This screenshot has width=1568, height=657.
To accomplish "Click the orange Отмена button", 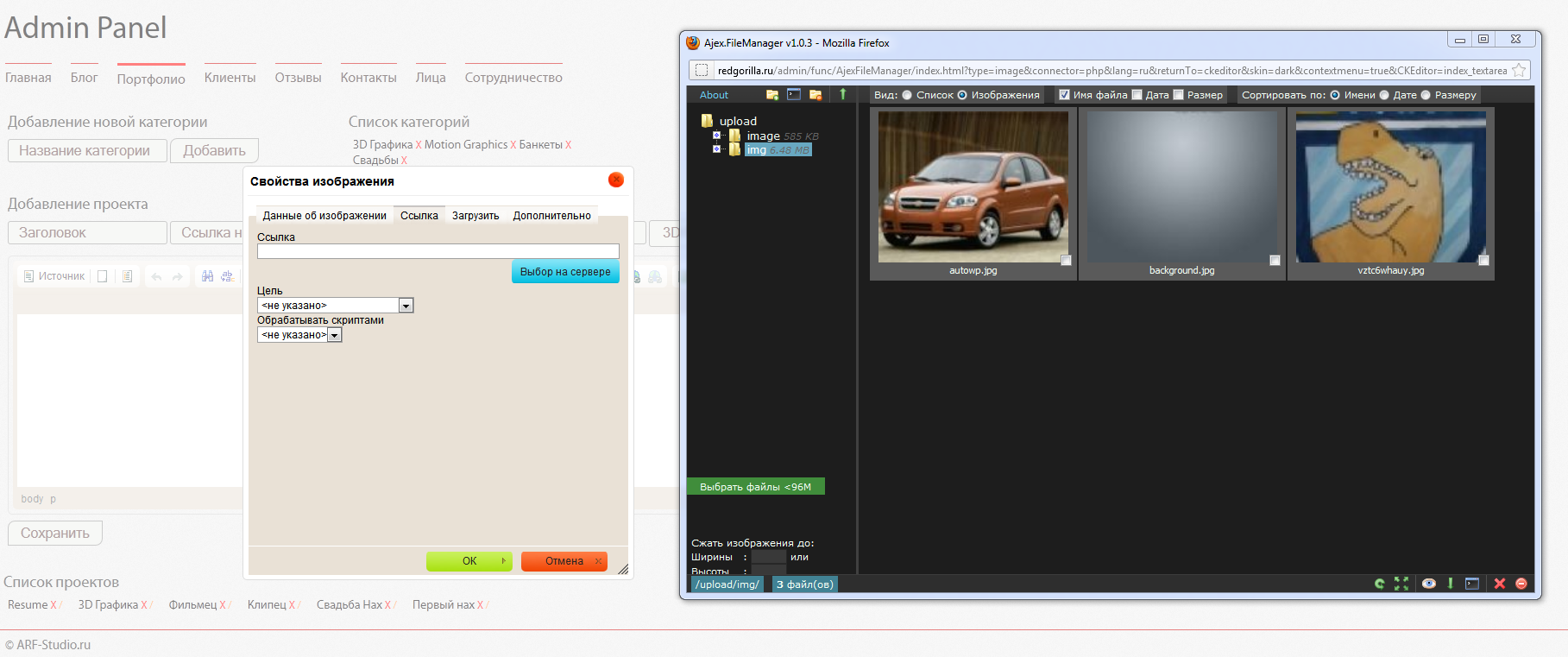I will click(x=564, y=561).
